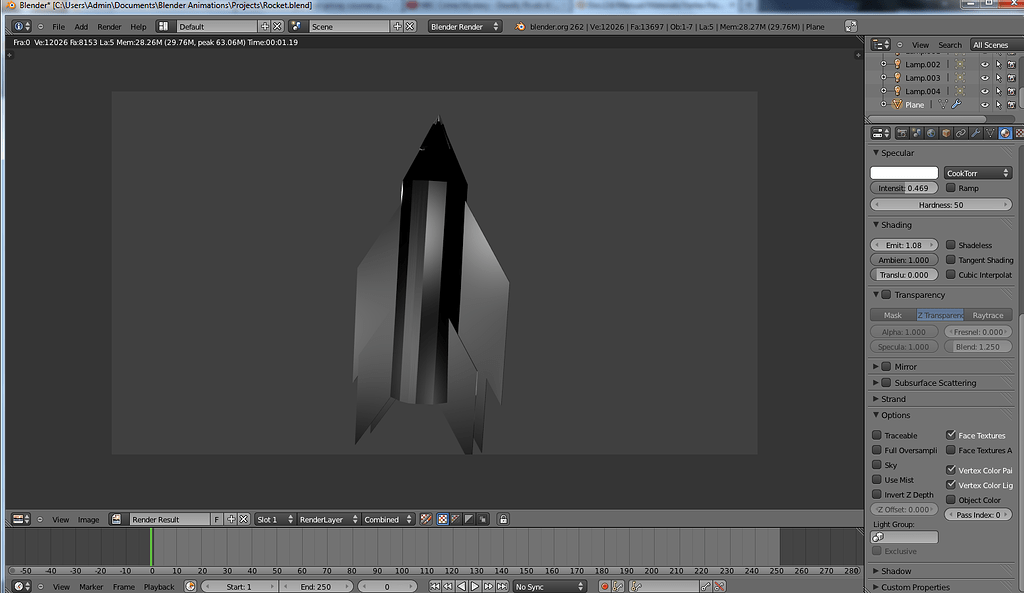1024x593 pixels.
Task: Enable the Transparency panel checkbox
Action: [886, 295]
